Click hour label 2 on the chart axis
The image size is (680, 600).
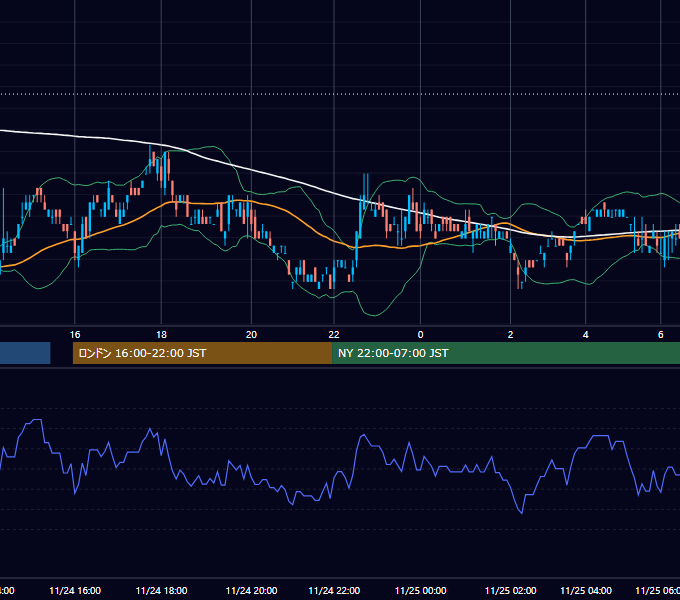click(510, 334)
